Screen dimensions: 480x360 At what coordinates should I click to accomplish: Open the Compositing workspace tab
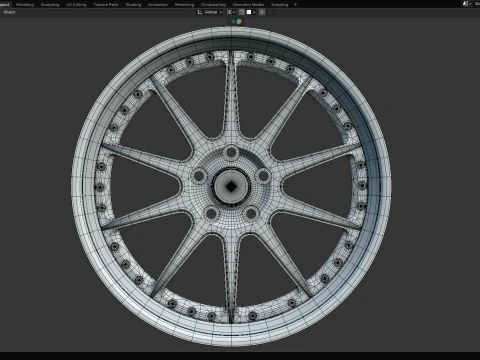[213, 5]
